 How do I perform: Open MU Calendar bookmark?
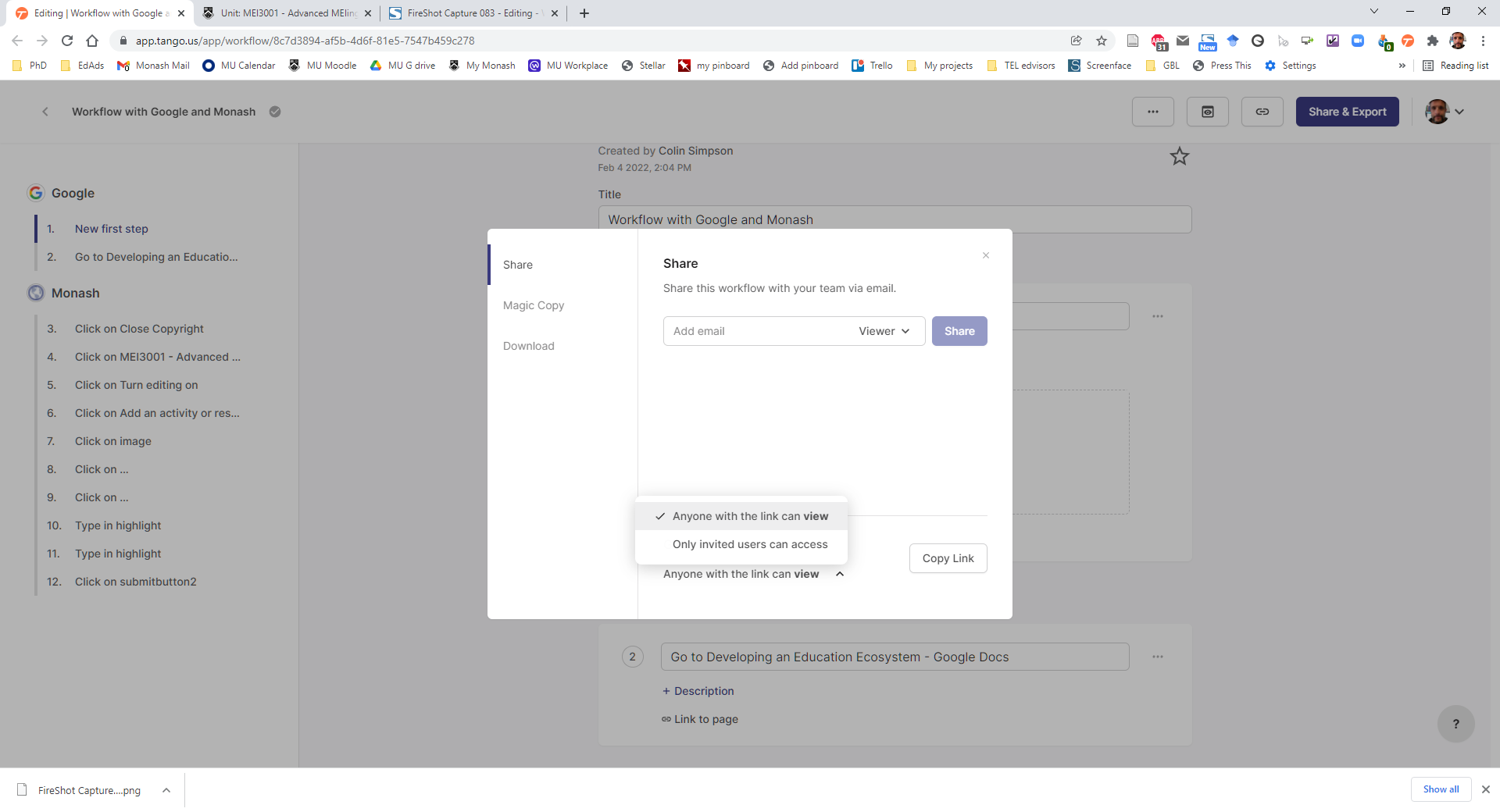click(239, 66)
